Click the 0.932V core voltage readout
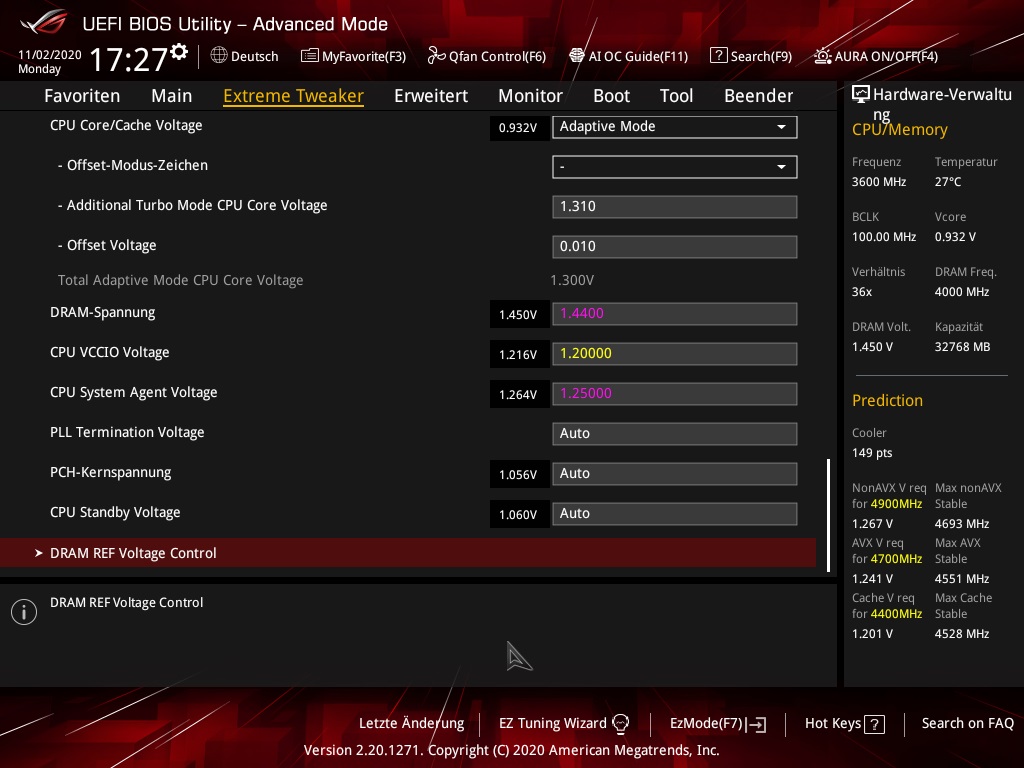Image resolution: width=1024 pixels, height=768 pixels. (519, 128)
